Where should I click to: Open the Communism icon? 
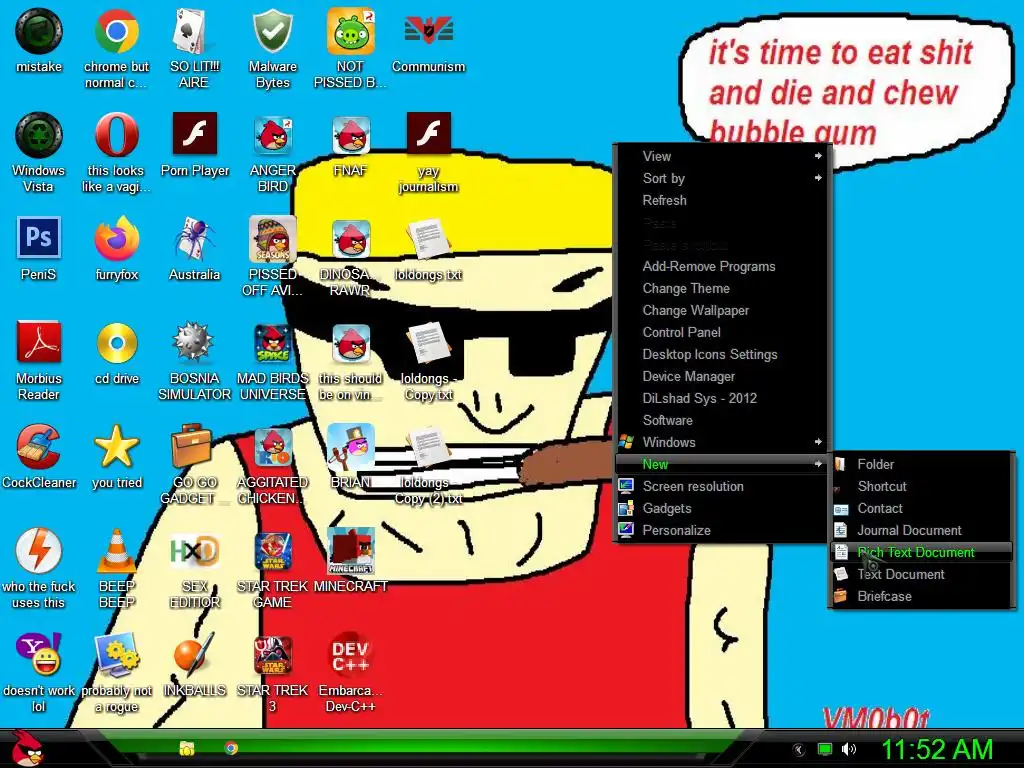coord(428,31)
